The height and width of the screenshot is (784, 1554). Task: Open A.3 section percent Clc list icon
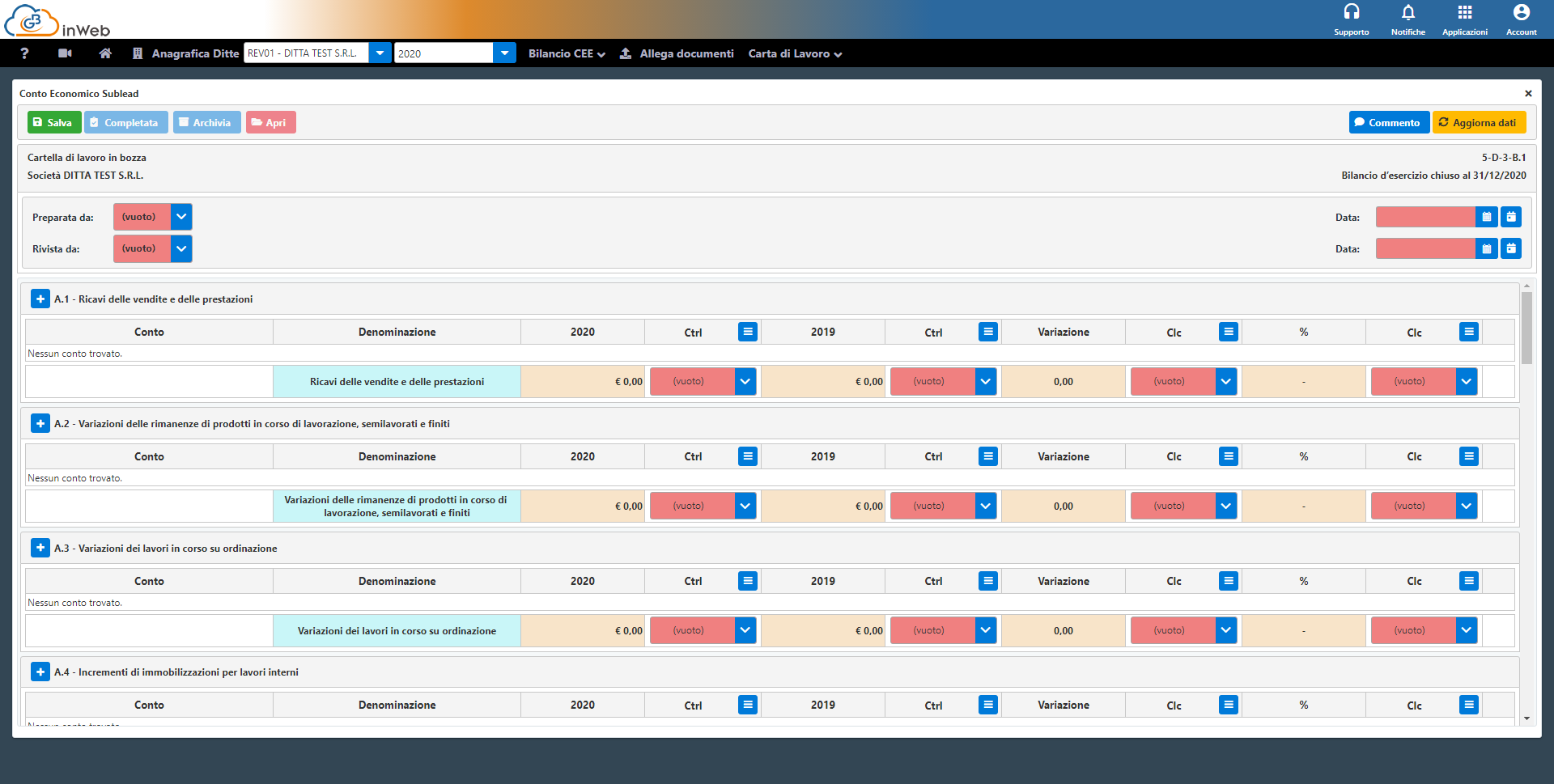pos(1469,581)
